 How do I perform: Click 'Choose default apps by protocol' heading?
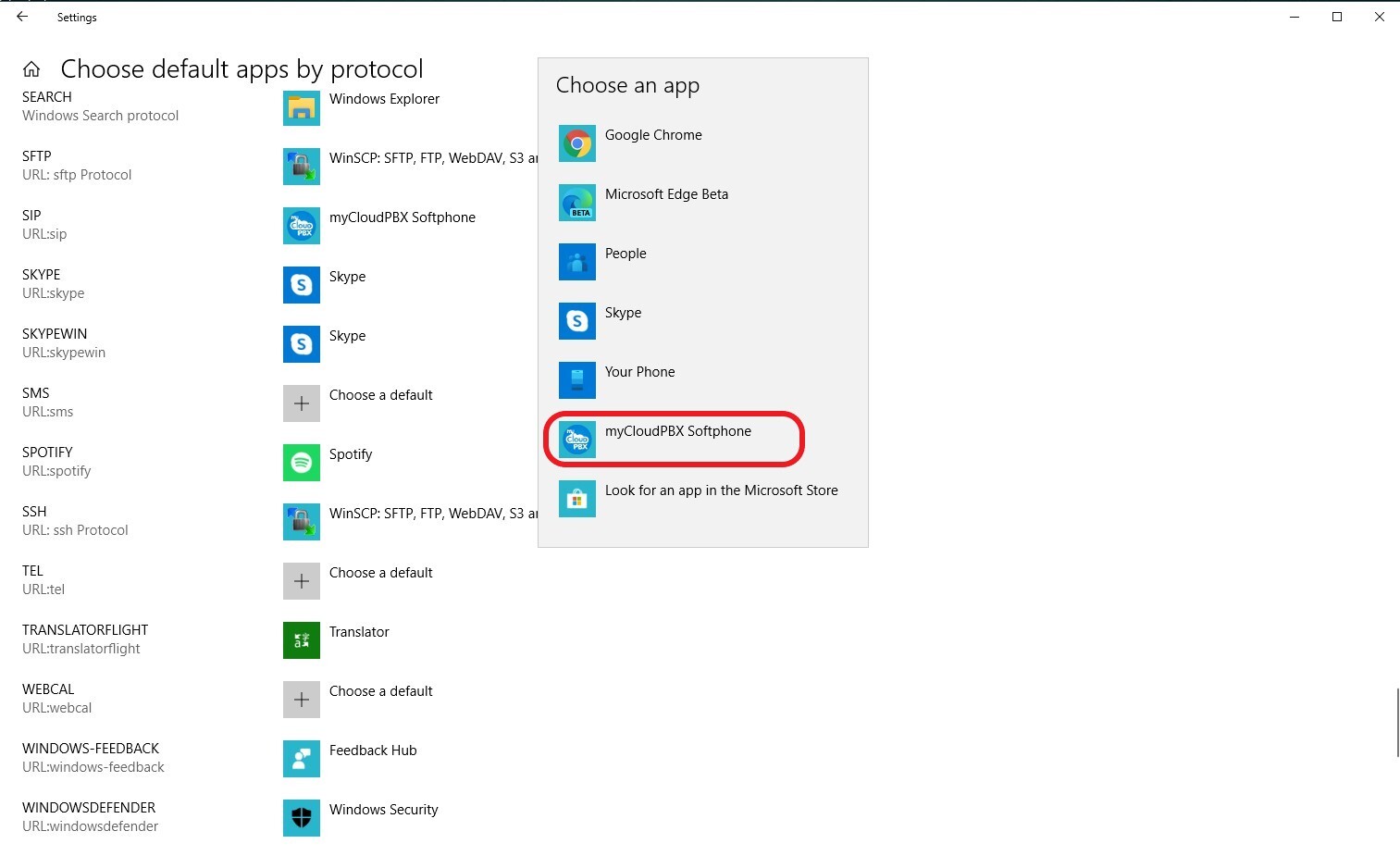[242, 69]
